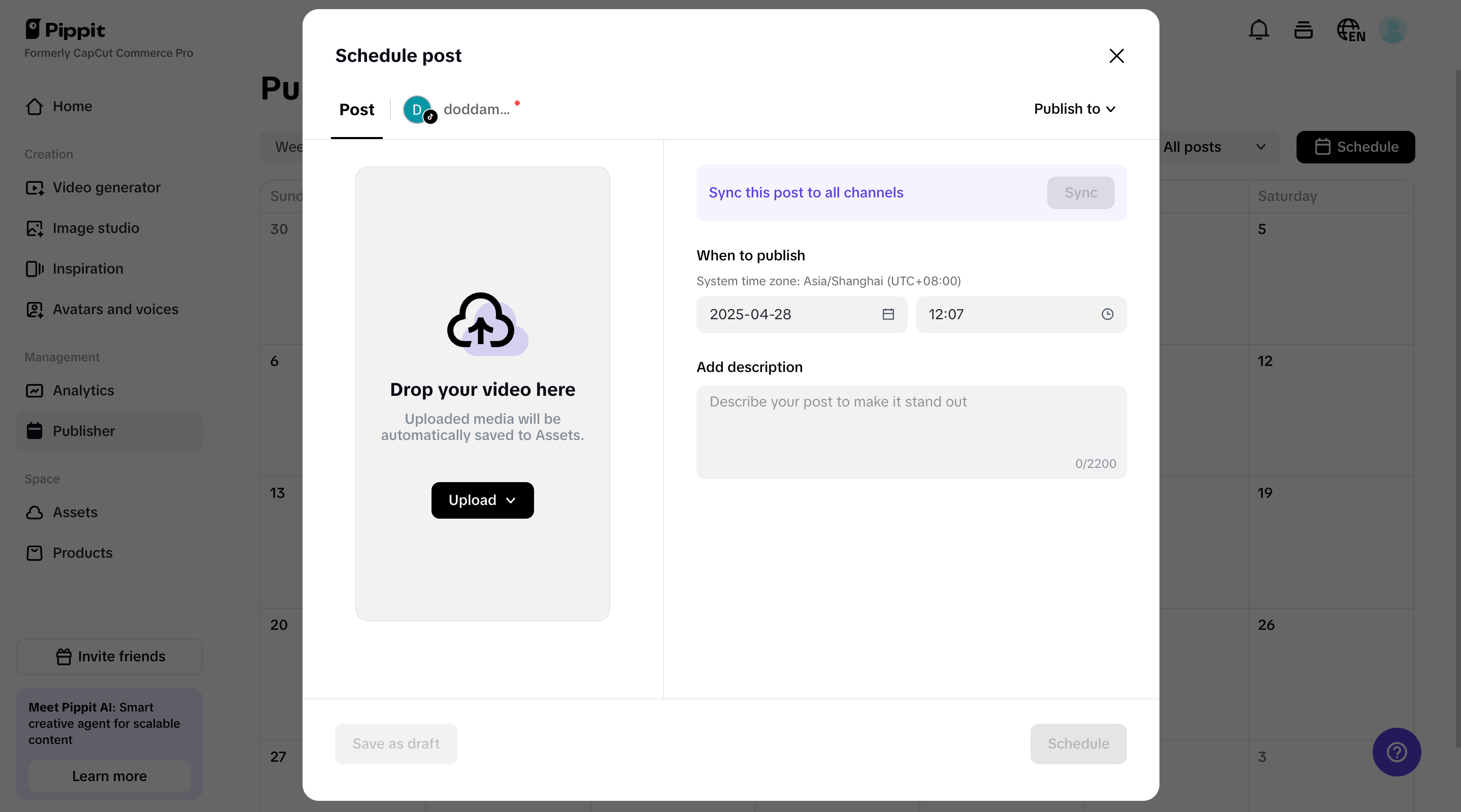Switch to the Post tab

point(356,110)
